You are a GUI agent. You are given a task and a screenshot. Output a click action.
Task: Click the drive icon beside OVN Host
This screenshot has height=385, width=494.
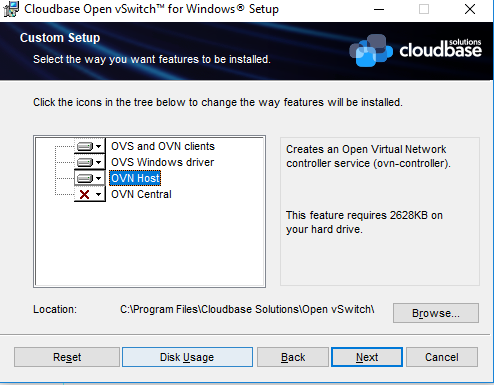coord(85,178)
